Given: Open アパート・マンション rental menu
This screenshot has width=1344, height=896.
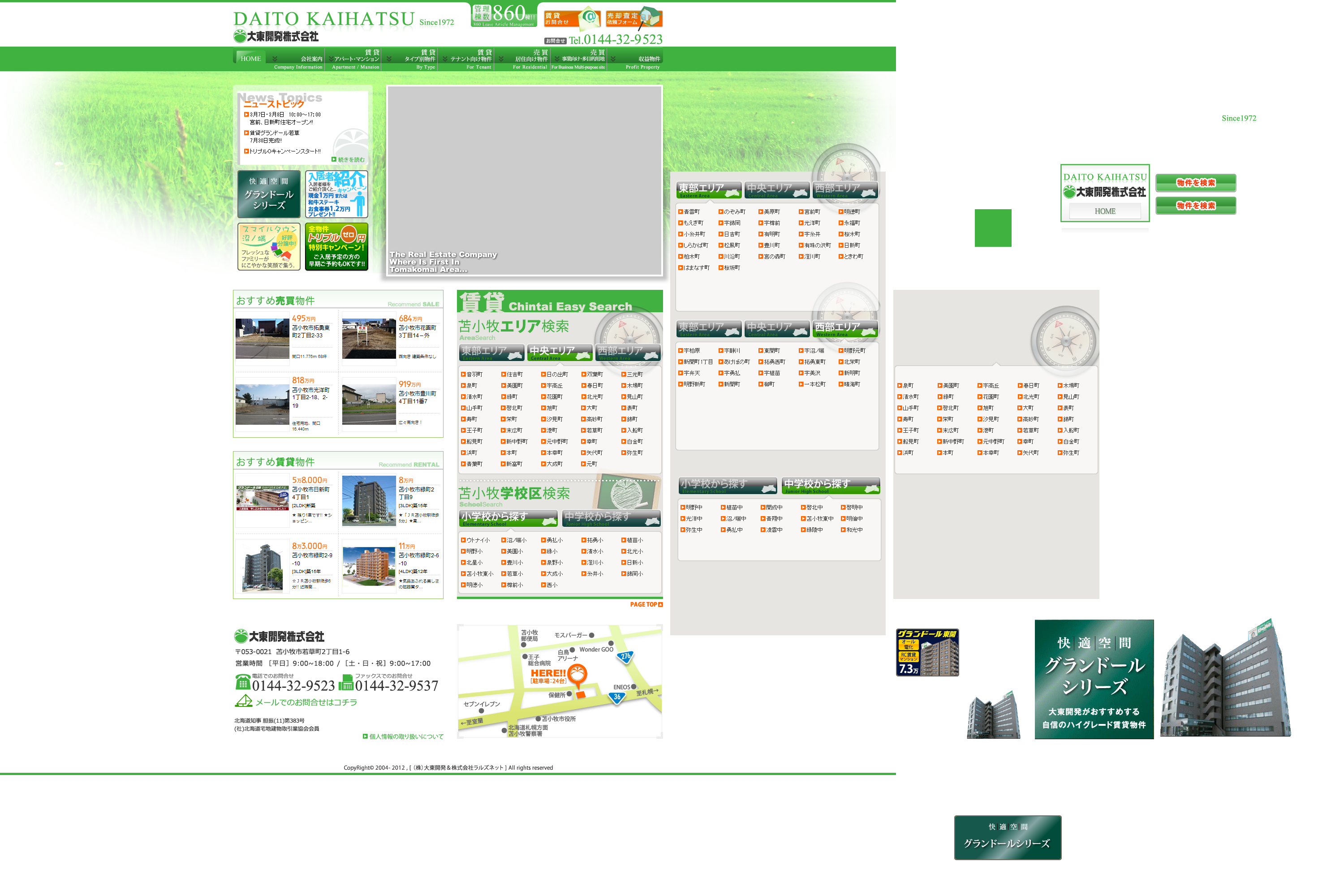Looking at the screenshot, I should click(354, 60).
